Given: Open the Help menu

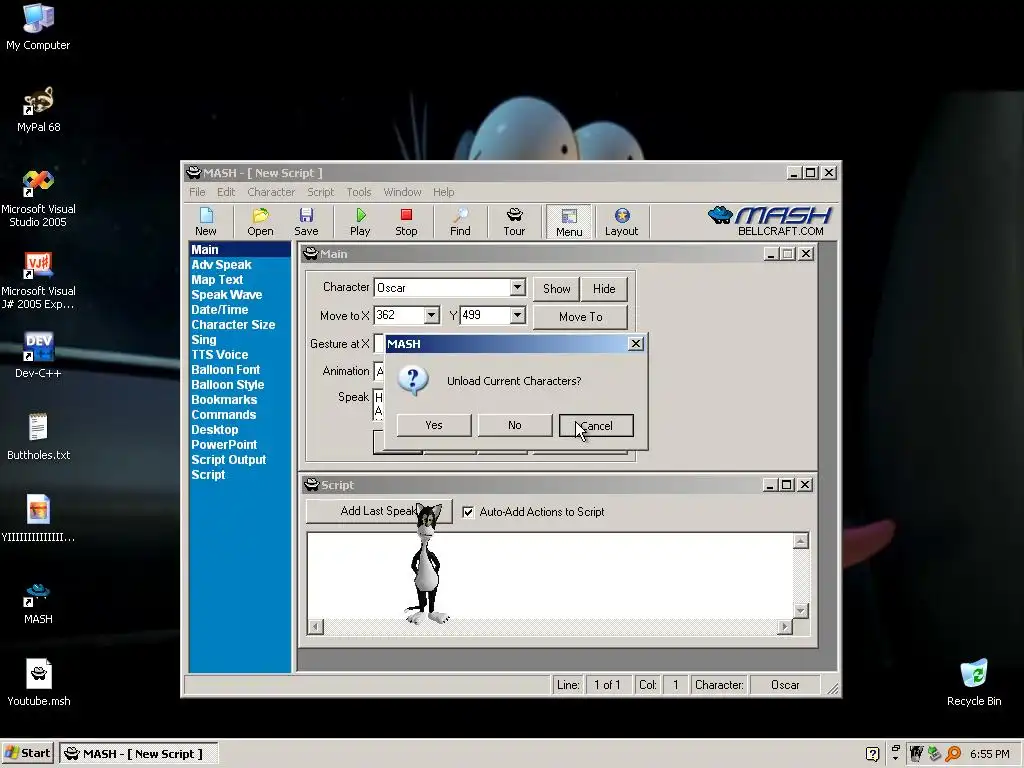Looking at the screenshot, I should [443, 192].
